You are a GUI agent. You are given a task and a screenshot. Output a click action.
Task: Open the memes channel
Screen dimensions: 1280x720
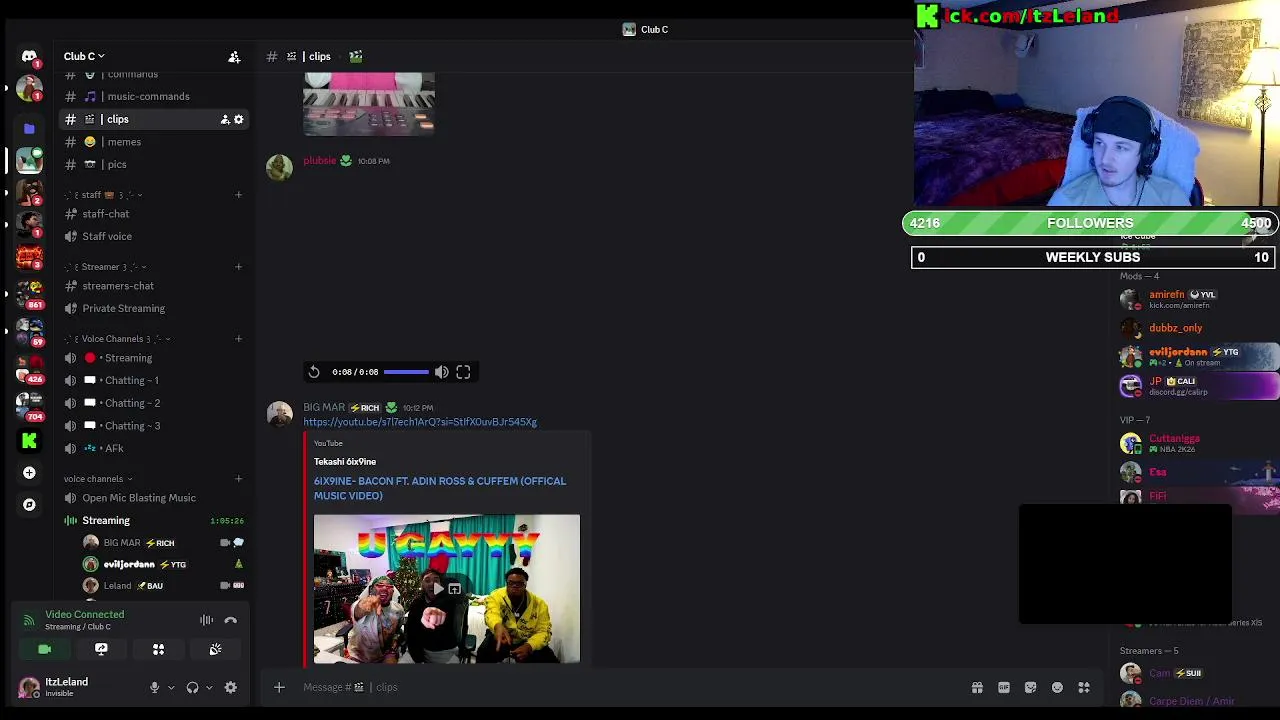(153, 142)
